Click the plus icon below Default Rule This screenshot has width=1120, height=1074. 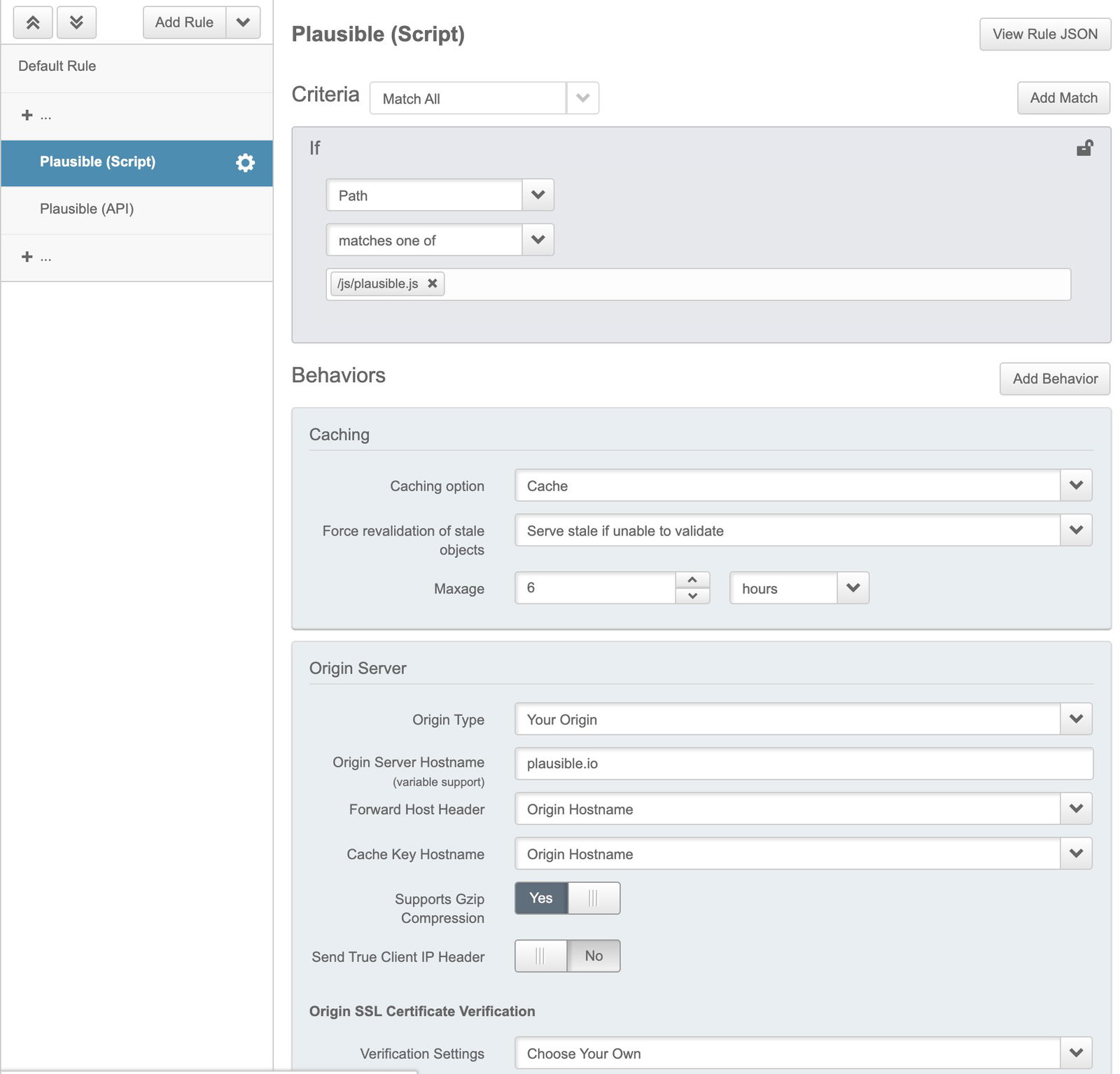point(27,115)
